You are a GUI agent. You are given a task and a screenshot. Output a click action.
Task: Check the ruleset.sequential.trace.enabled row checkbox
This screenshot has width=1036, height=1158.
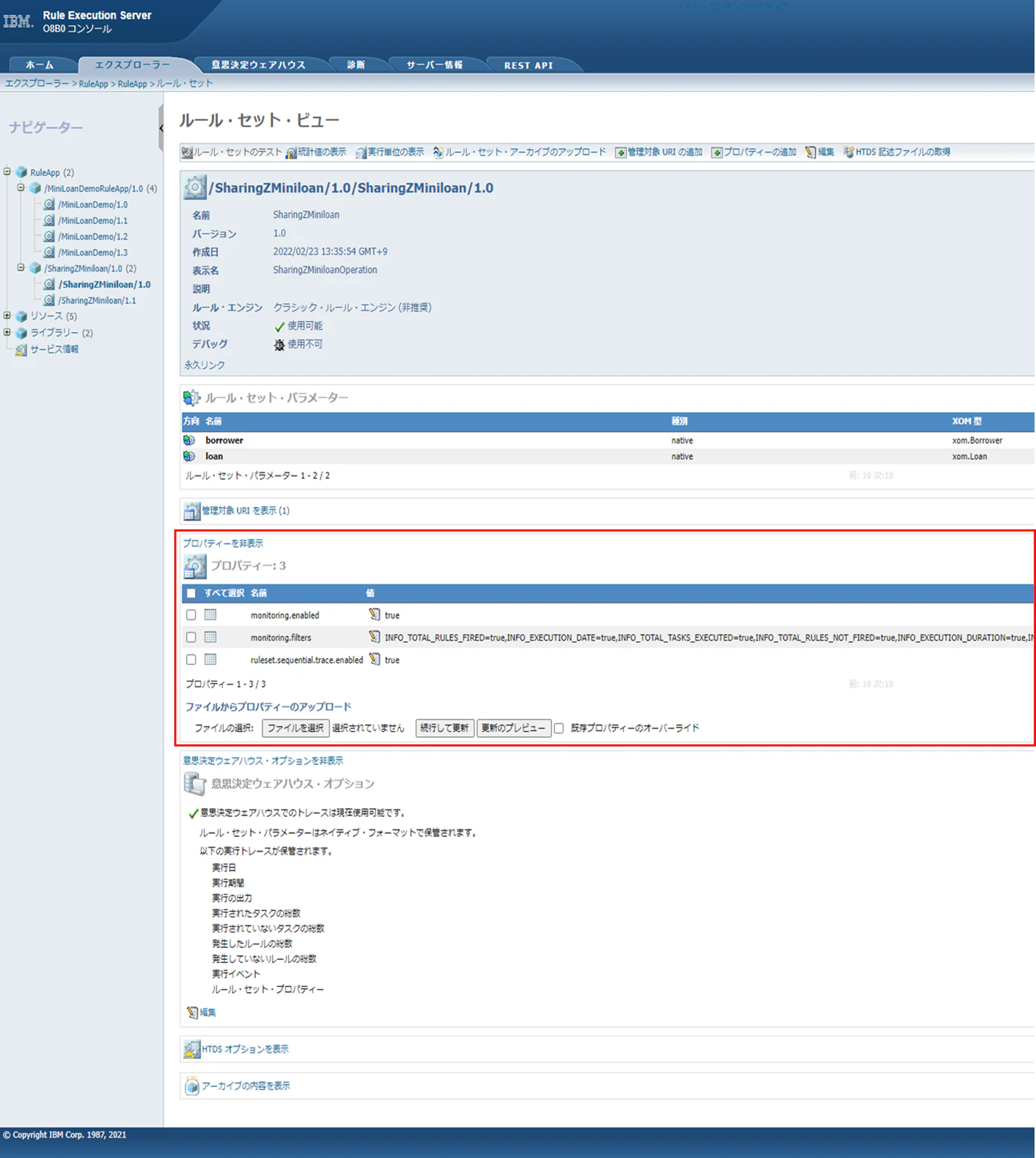click(191, 659)
